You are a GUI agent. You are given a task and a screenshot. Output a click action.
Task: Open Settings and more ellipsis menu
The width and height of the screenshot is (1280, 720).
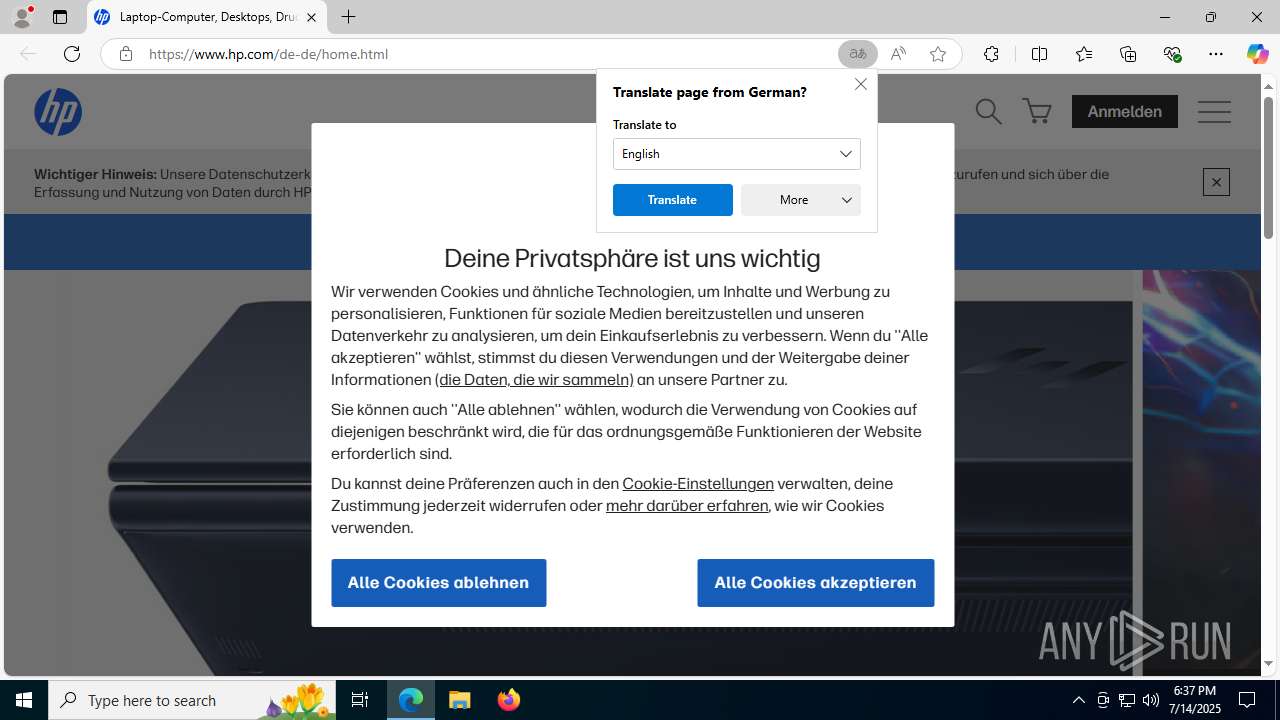[x=1216, y=54]
